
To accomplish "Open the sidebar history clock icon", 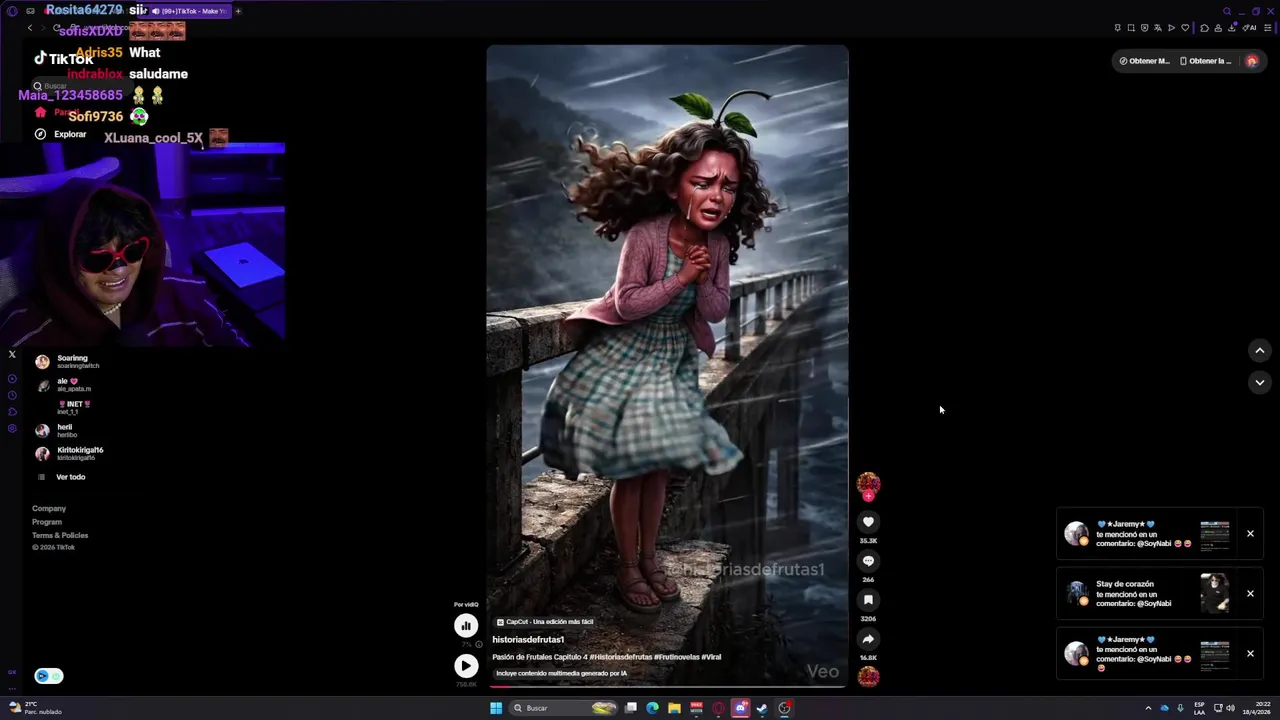I will point(12,395).
